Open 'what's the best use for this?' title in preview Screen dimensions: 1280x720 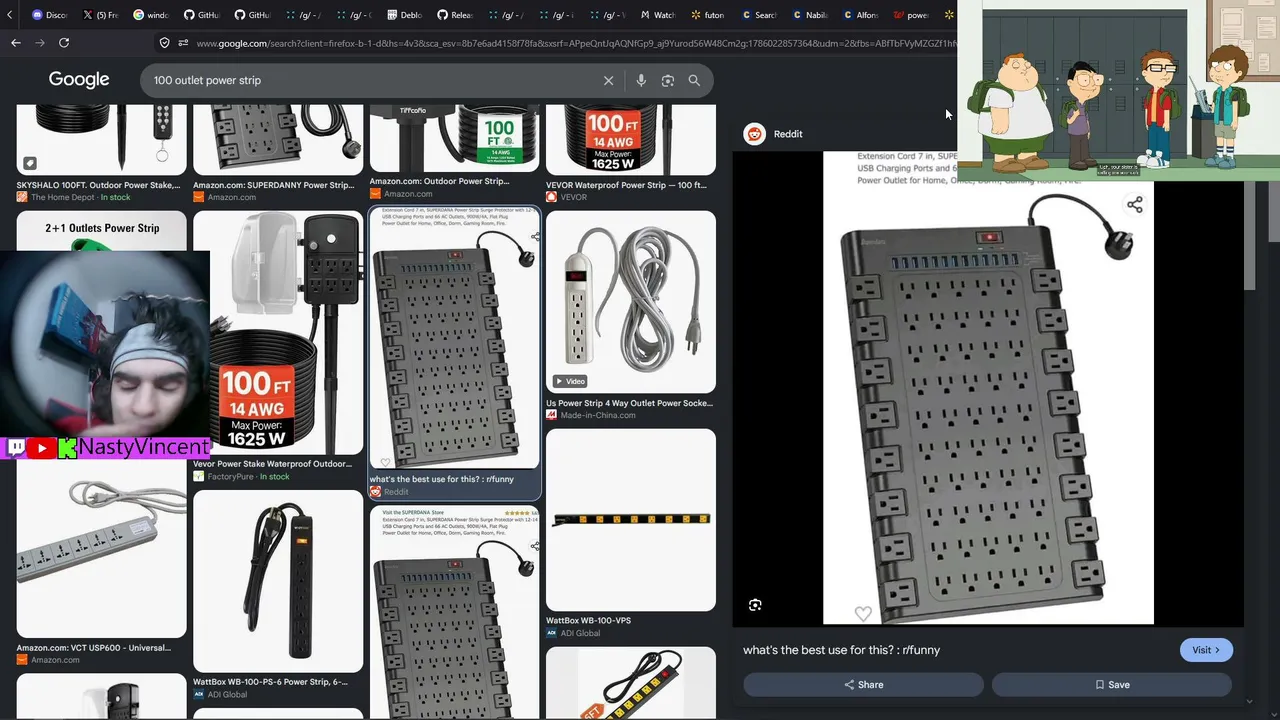tap(841, 650)
